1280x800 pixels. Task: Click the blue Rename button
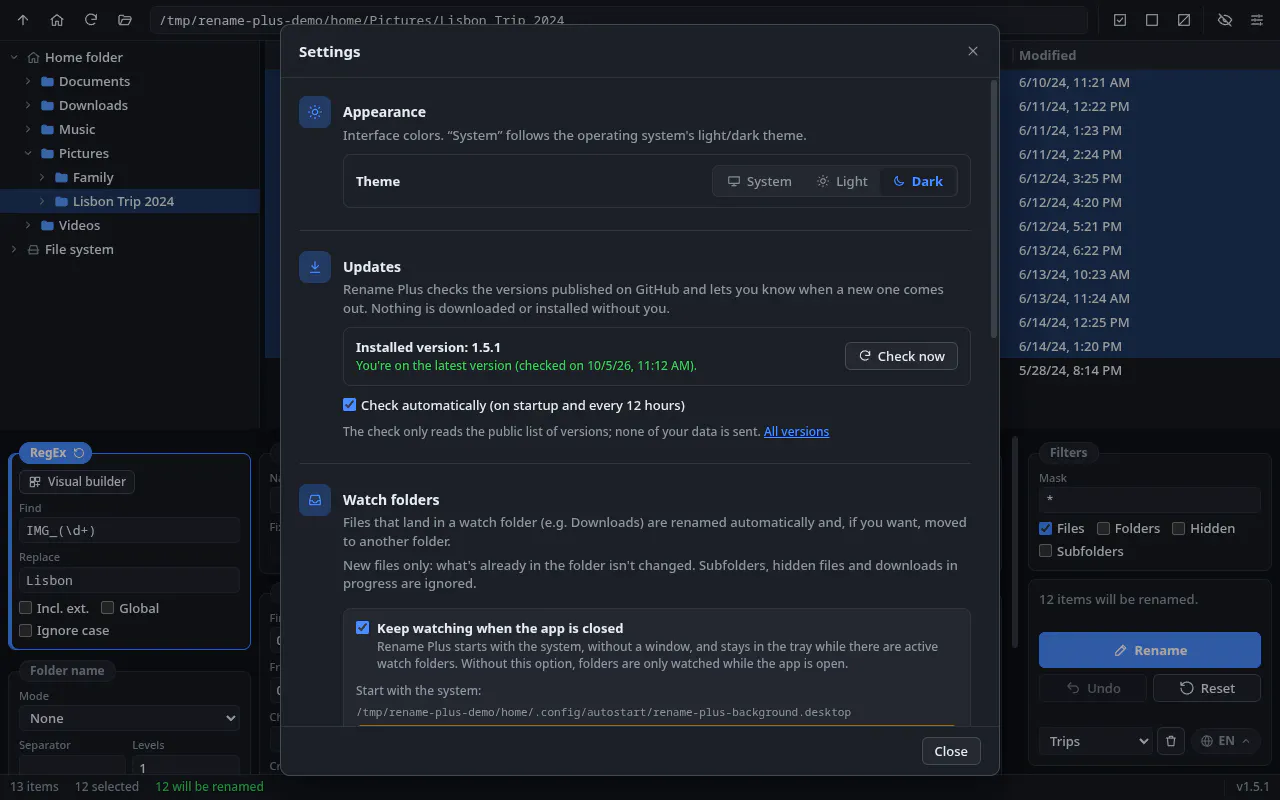pos(1150,650)
